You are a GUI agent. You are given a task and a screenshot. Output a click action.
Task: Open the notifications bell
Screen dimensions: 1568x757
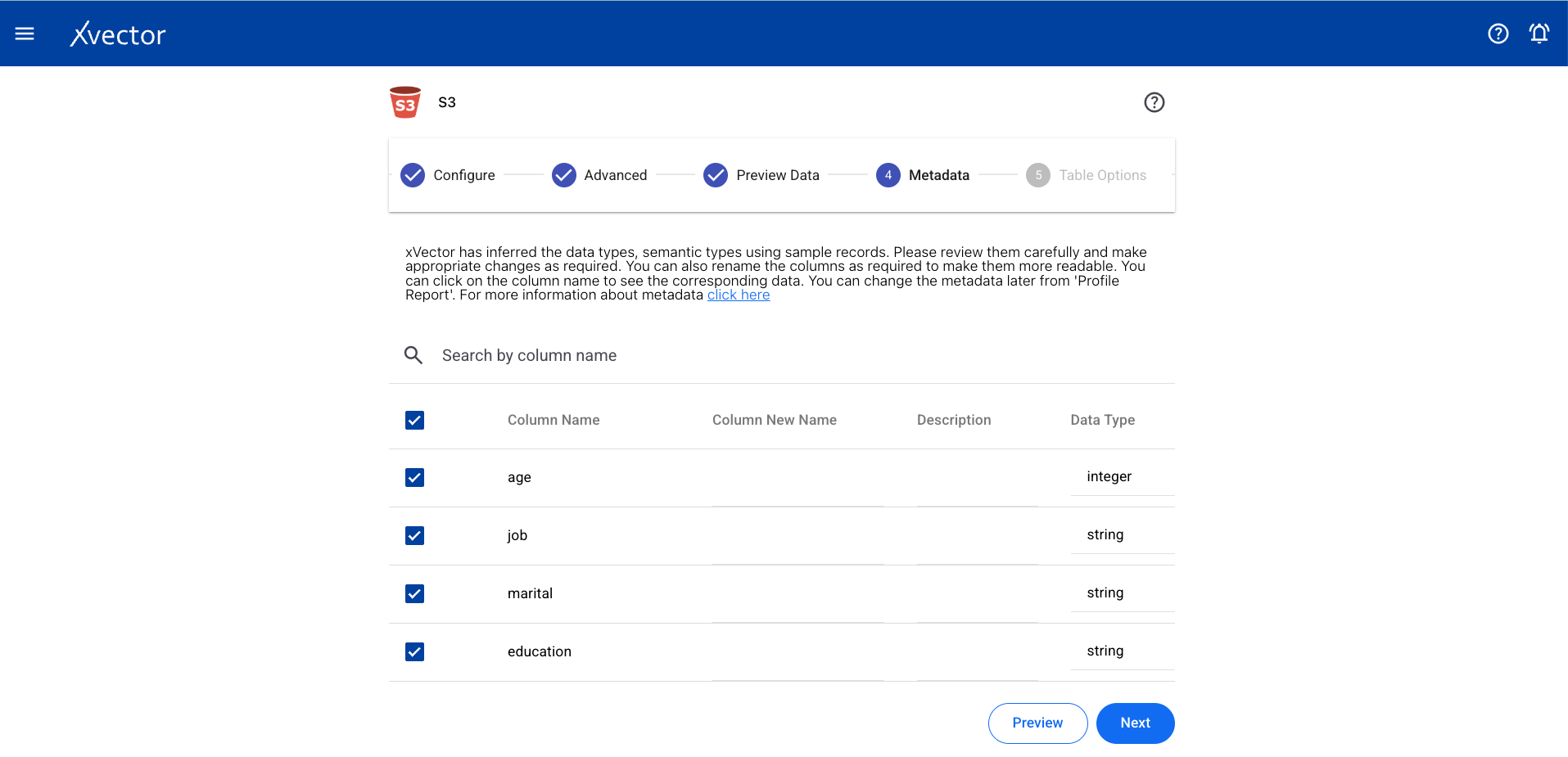tap(1539, 34)
